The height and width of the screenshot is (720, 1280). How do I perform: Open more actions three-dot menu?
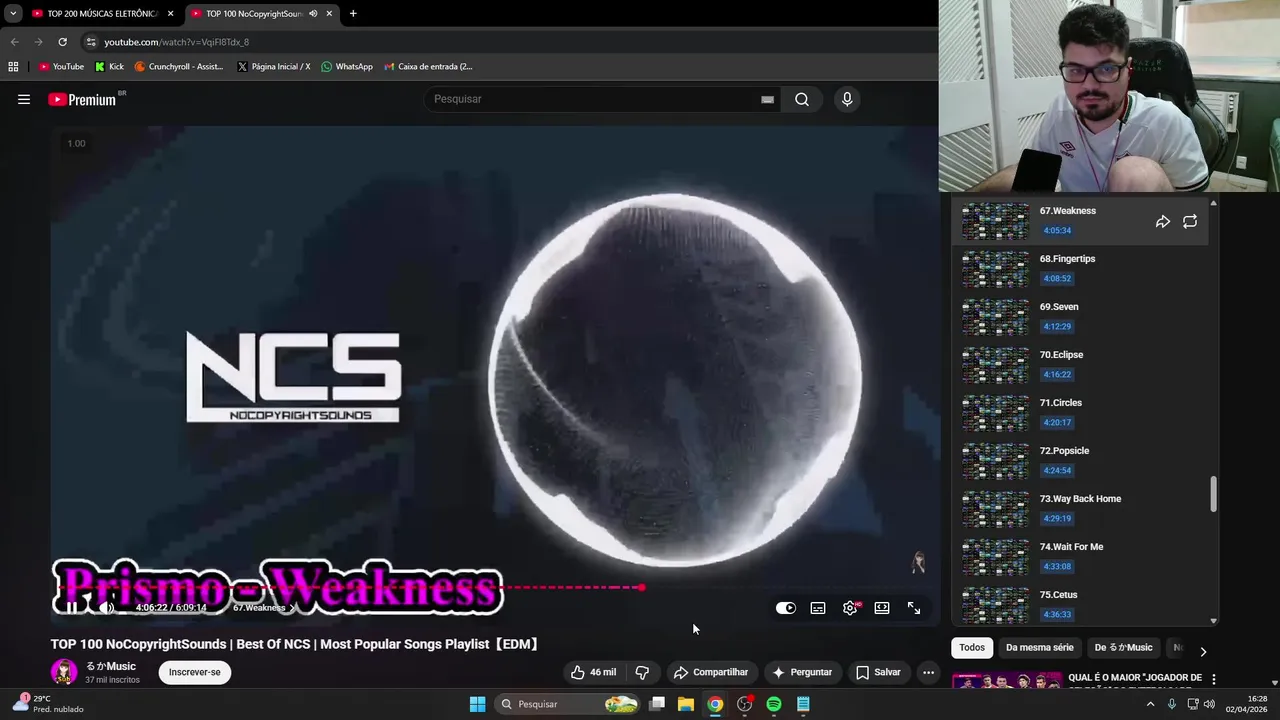point(928,672)
